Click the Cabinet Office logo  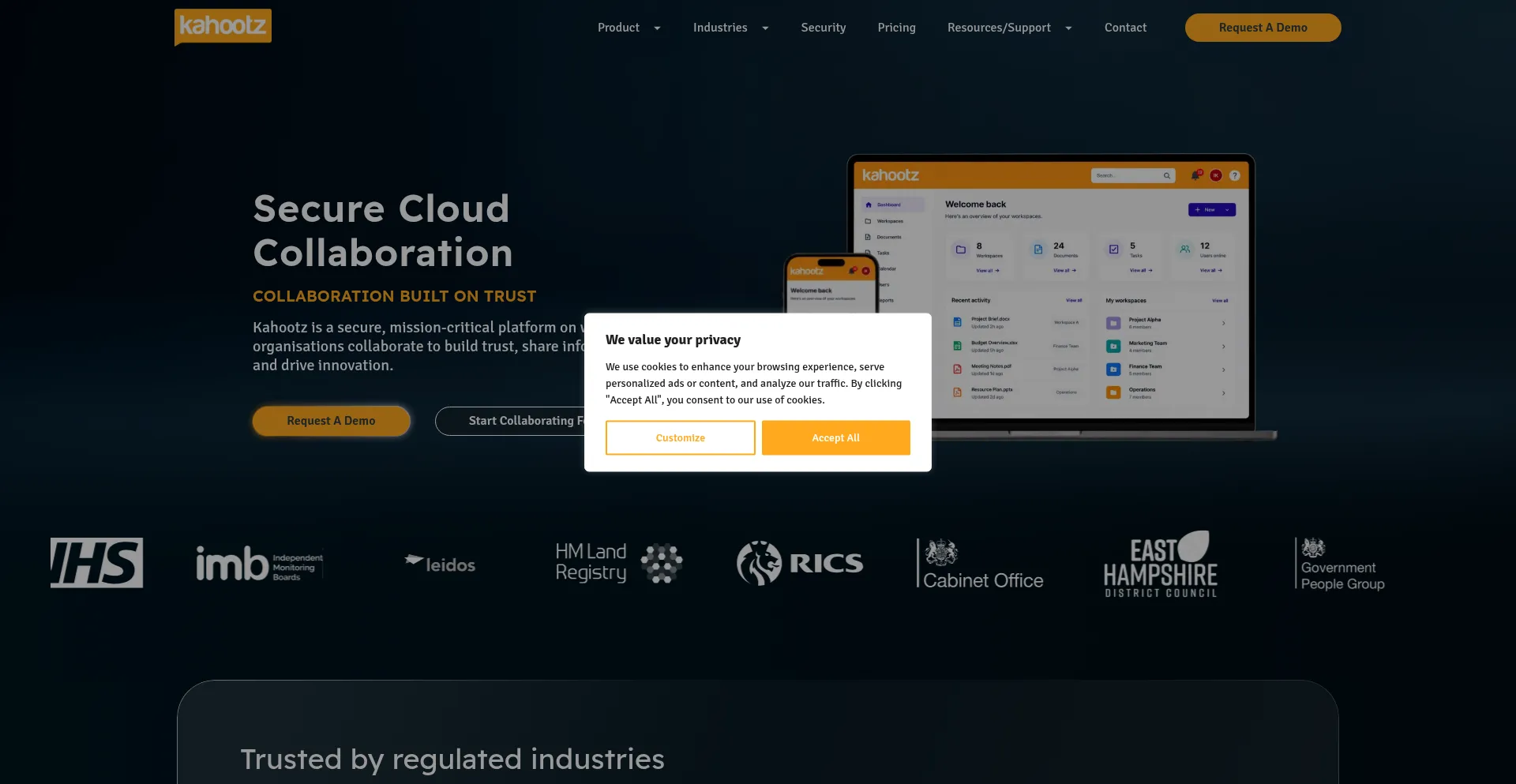coord(980,564)
